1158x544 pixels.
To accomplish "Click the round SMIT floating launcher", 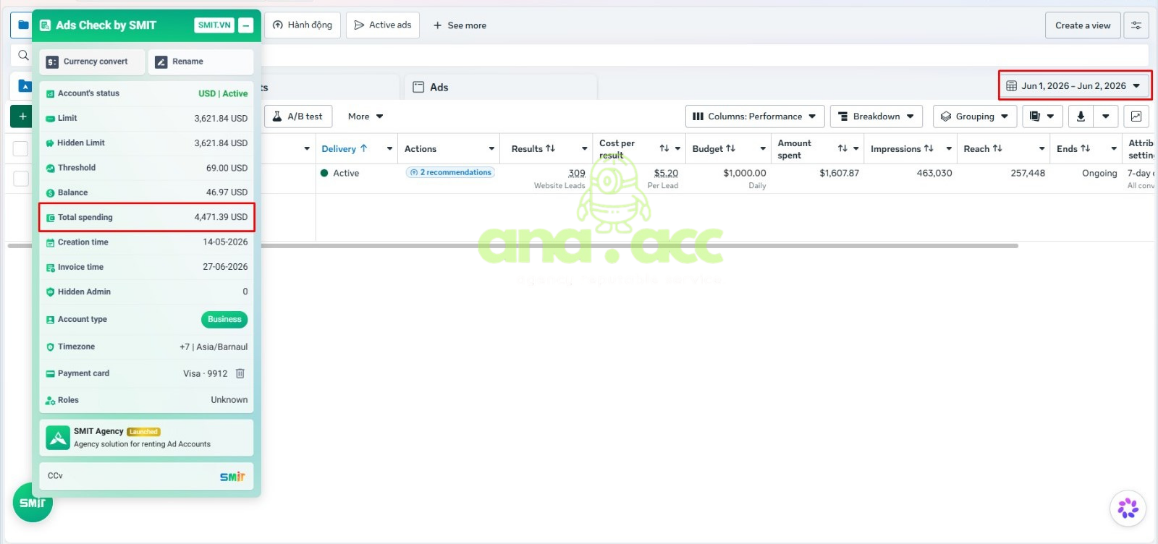I will (32, 503).
